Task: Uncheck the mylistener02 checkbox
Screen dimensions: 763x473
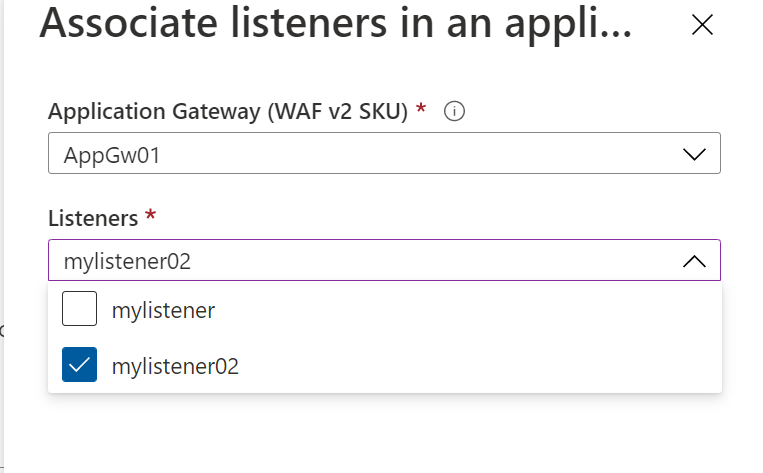Action: click(79, 366)
